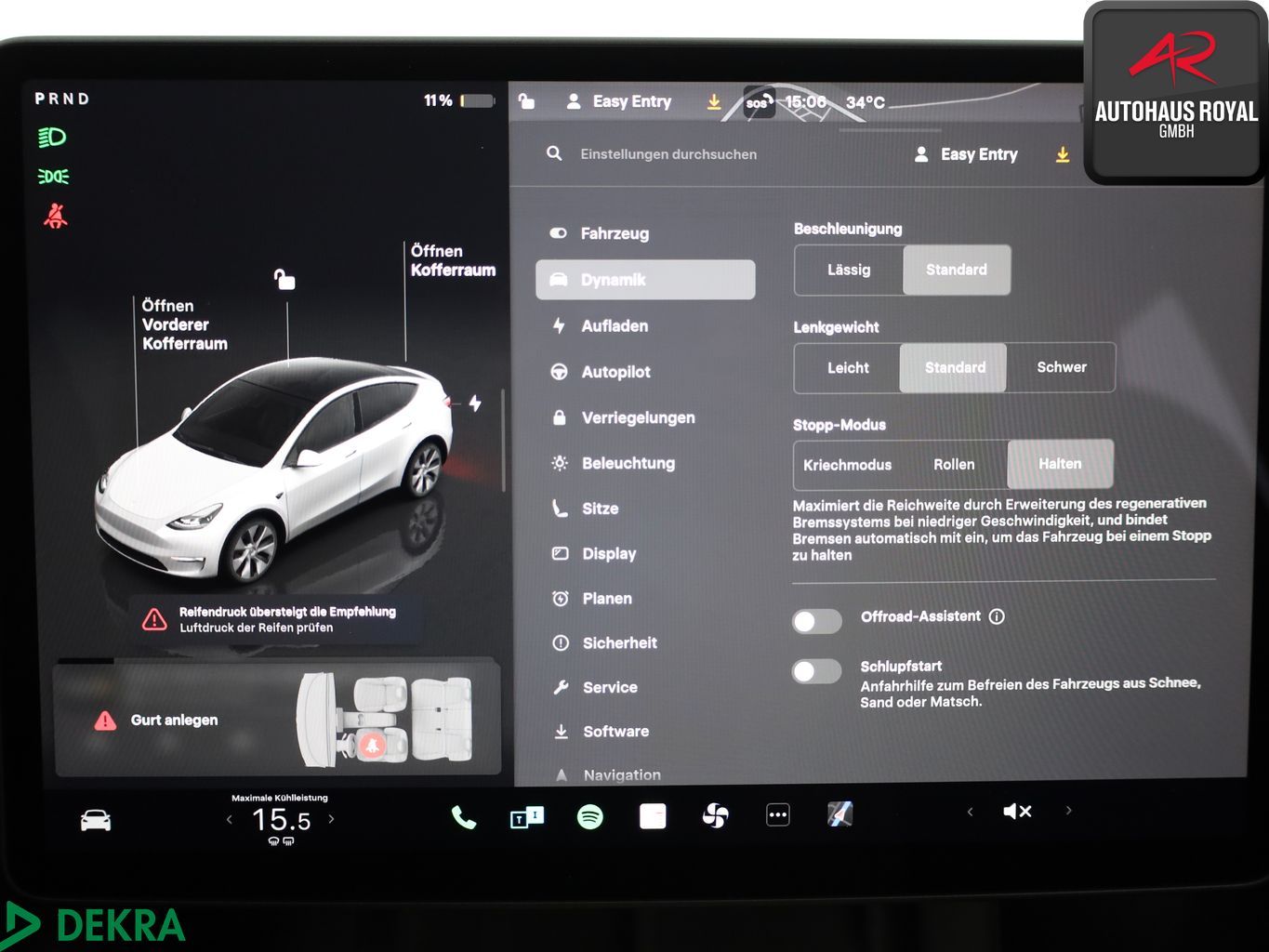Choose Schwer for Lenkgewicht
Image resolution: width=1269 pixels, height=952 pixels.
[1062, 367]
